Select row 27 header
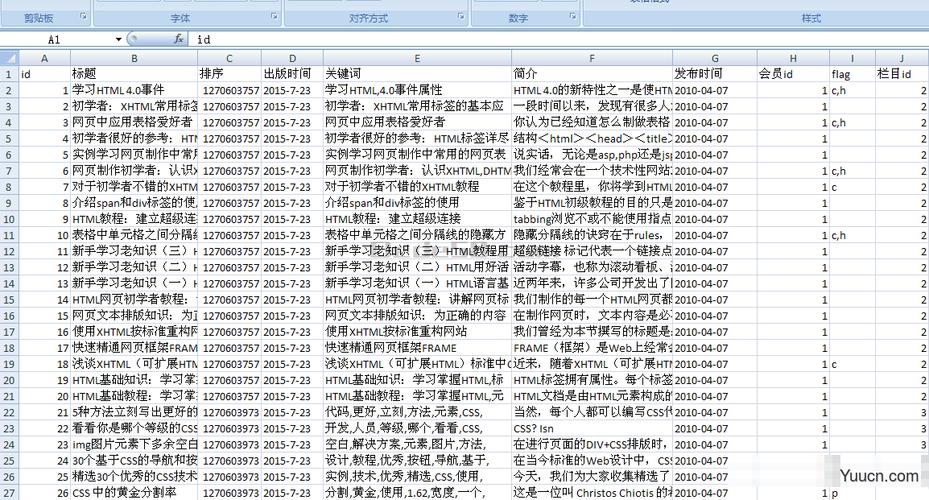This screenshot has width=929, height=500. (9, 493)
